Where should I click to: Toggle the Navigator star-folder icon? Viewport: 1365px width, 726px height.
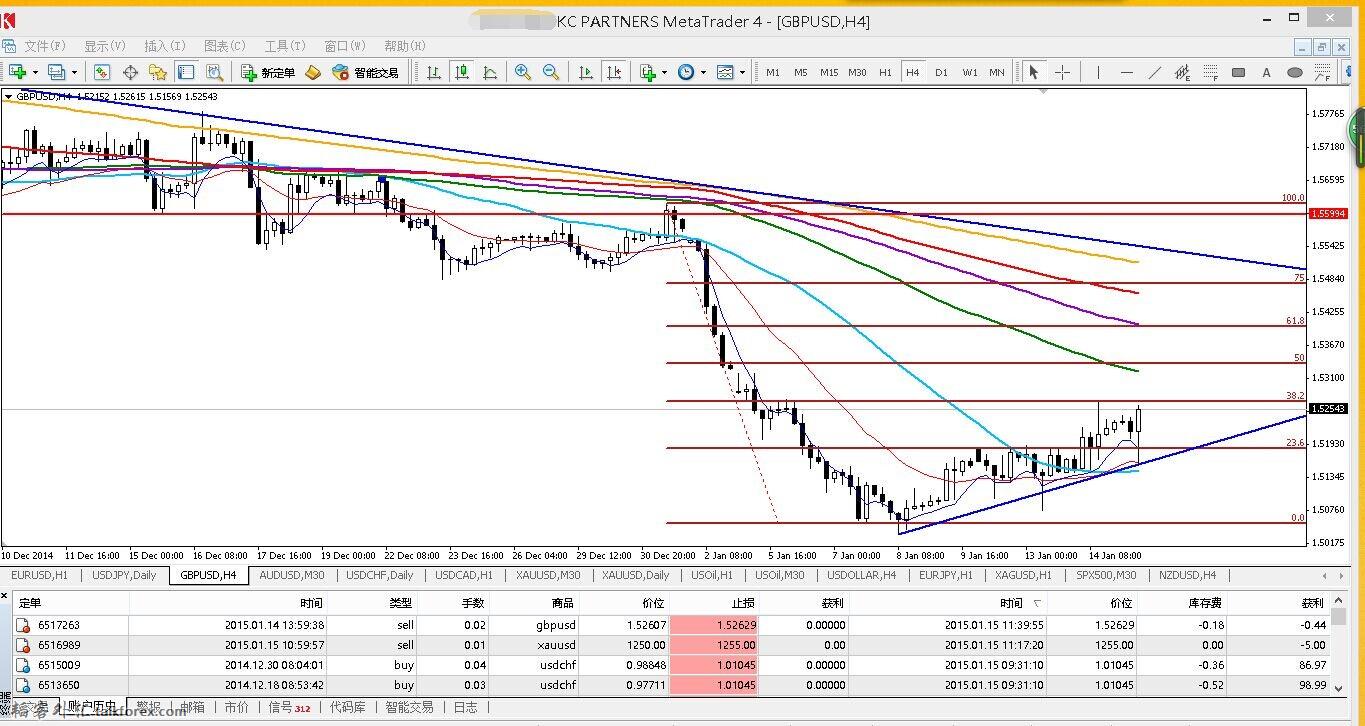[x=158, y=72]
